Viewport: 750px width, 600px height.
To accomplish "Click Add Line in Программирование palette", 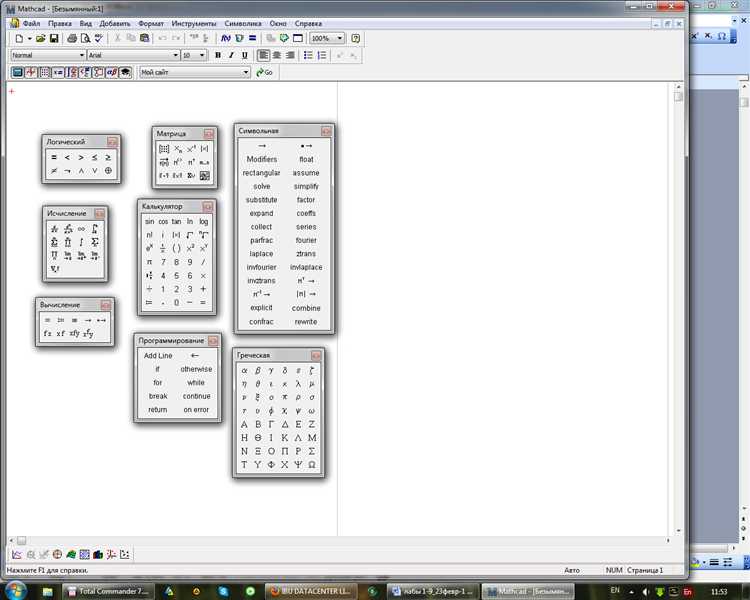I will (158, 355).
